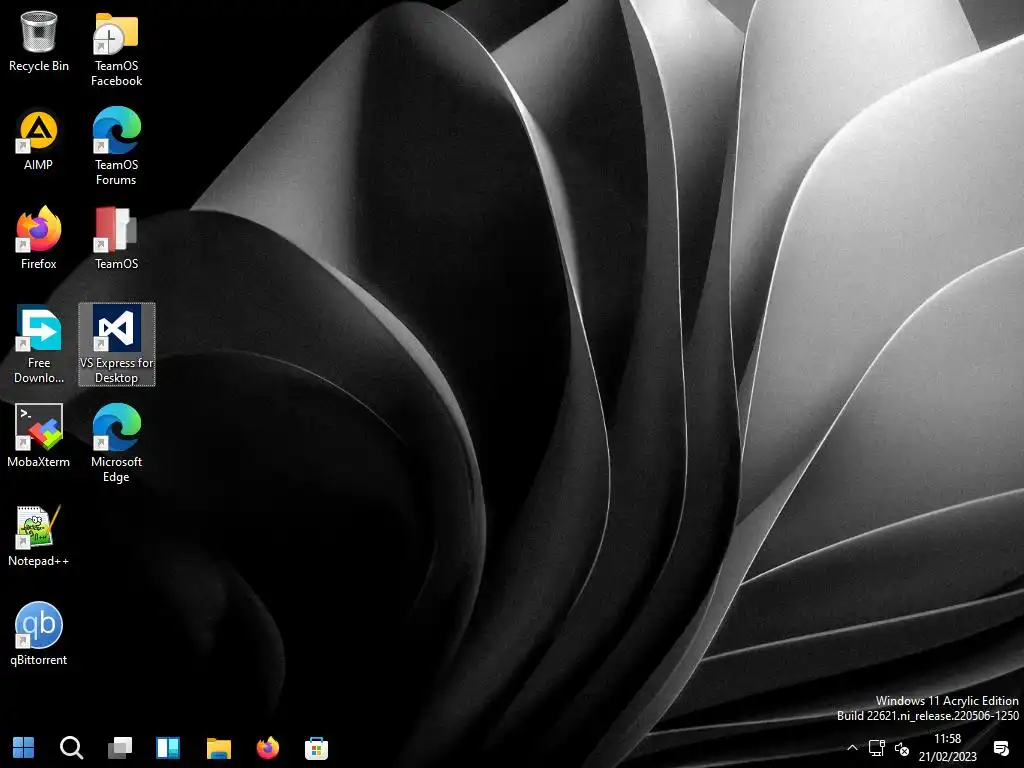Launch Firefox from the taskbar
Viewport: 1024px width, 768px height.
point(268,748)
